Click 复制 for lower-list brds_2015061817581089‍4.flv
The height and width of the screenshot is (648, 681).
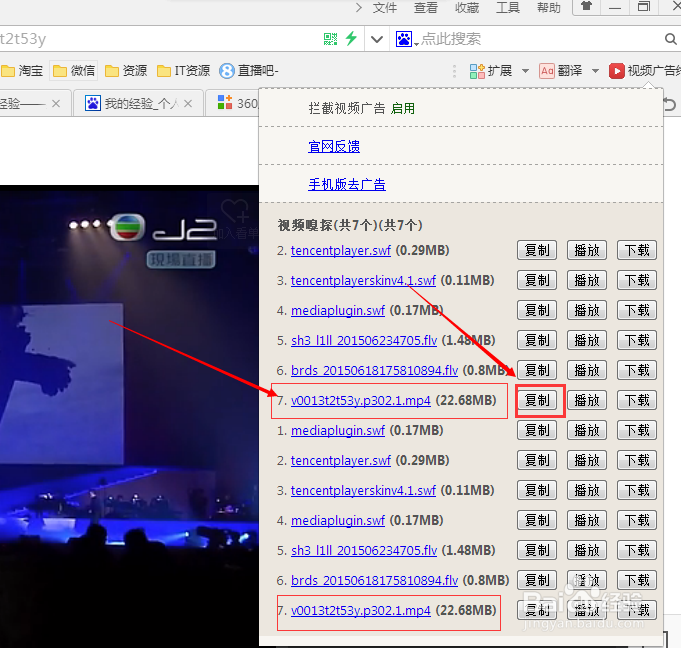click(x=537, y=580)
